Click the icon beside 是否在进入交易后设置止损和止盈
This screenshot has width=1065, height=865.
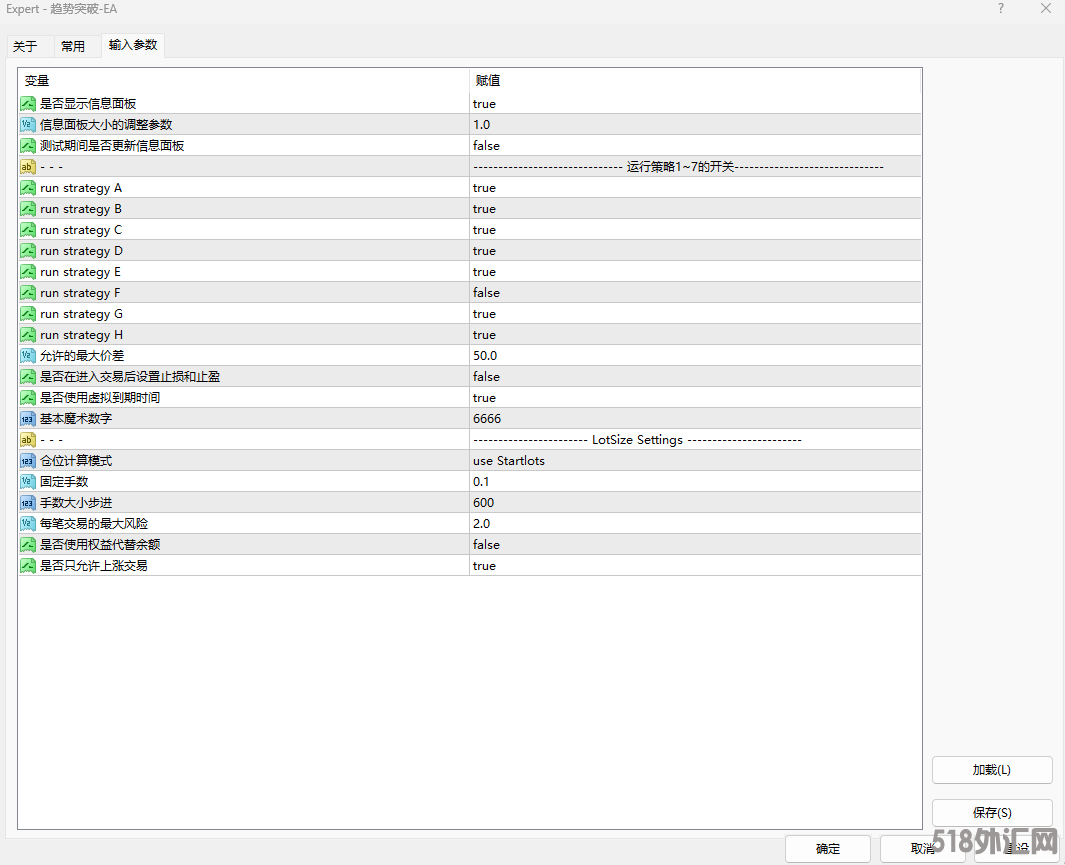[28, 377]
